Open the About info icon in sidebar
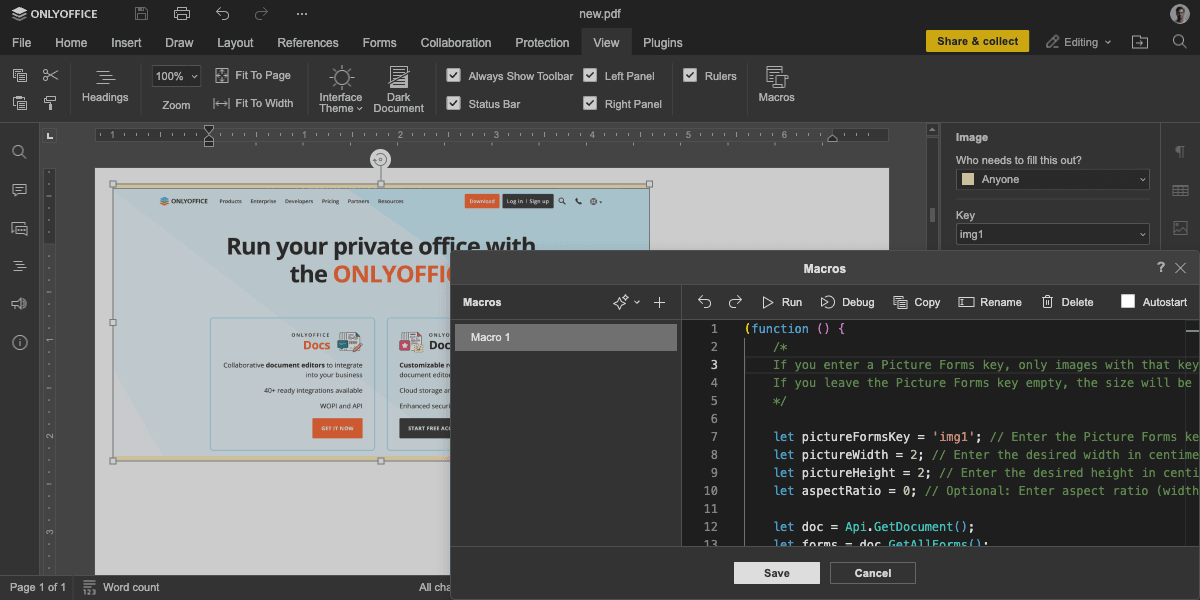The height and width of the screenshot is (600, 1200). 19,342
